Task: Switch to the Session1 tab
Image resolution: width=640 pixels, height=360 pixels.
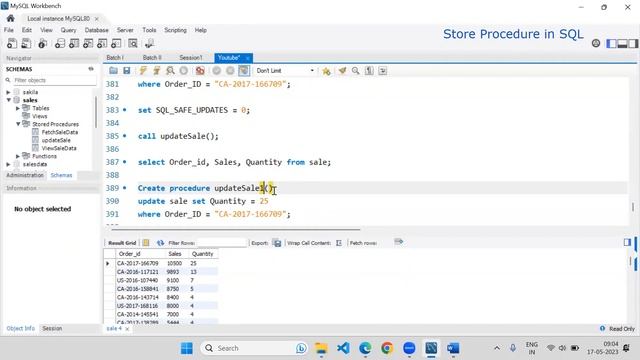Action: [x=191, y=58]
